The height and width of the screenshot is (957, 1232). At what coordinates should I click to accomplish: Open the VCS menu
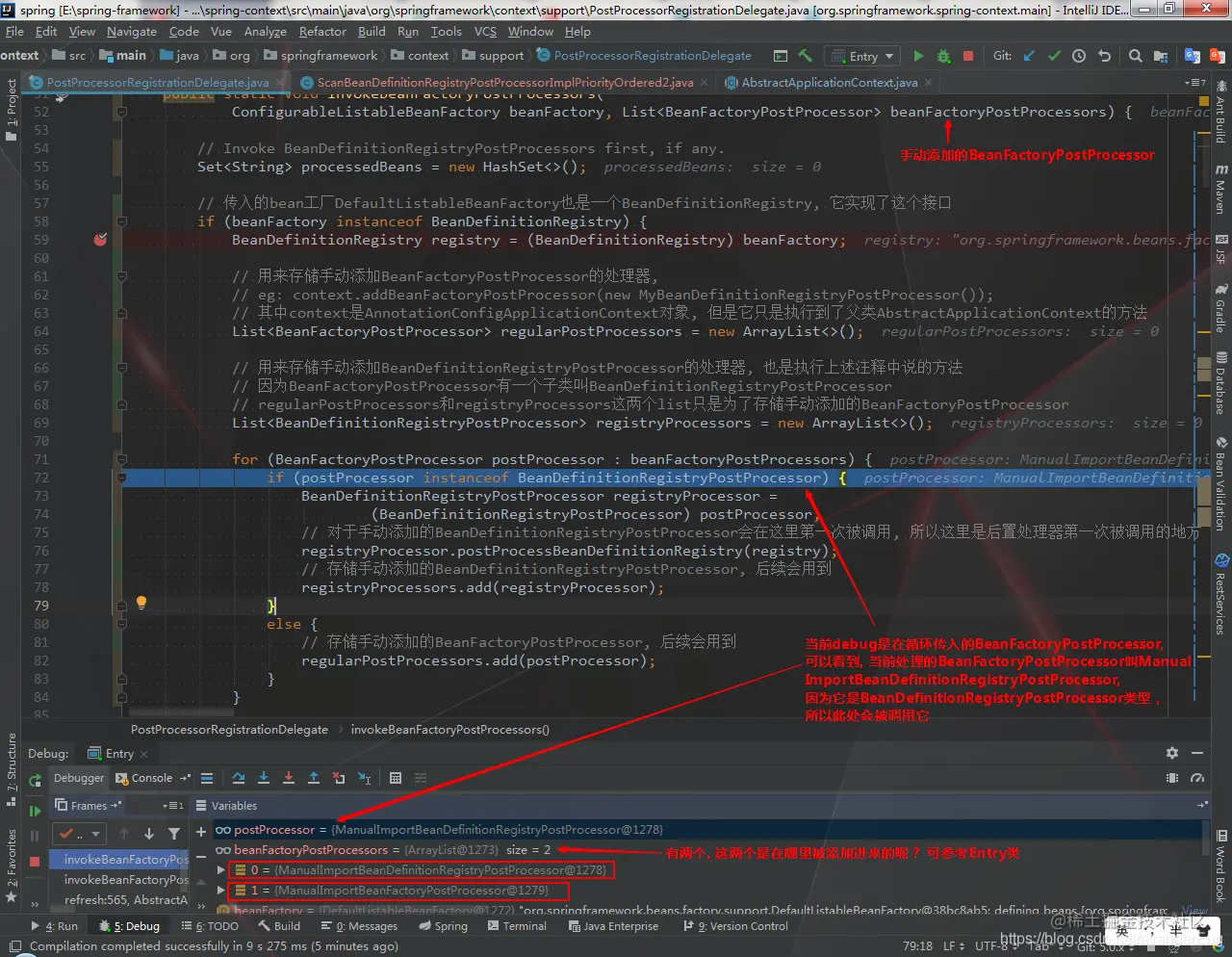tap(485, 31)
